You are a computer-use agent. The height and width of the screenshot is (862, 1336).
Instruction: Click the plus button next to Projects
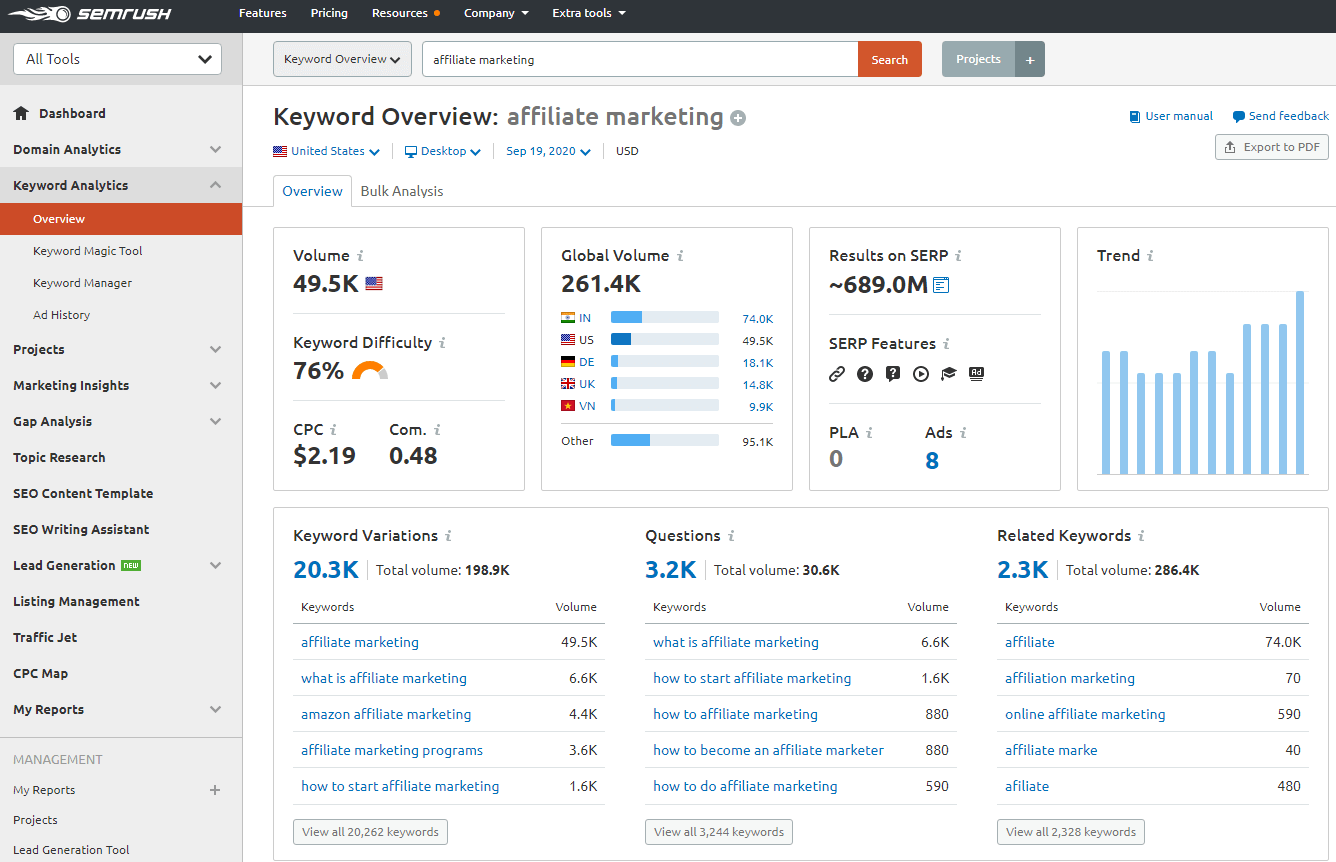(1030, 59)
